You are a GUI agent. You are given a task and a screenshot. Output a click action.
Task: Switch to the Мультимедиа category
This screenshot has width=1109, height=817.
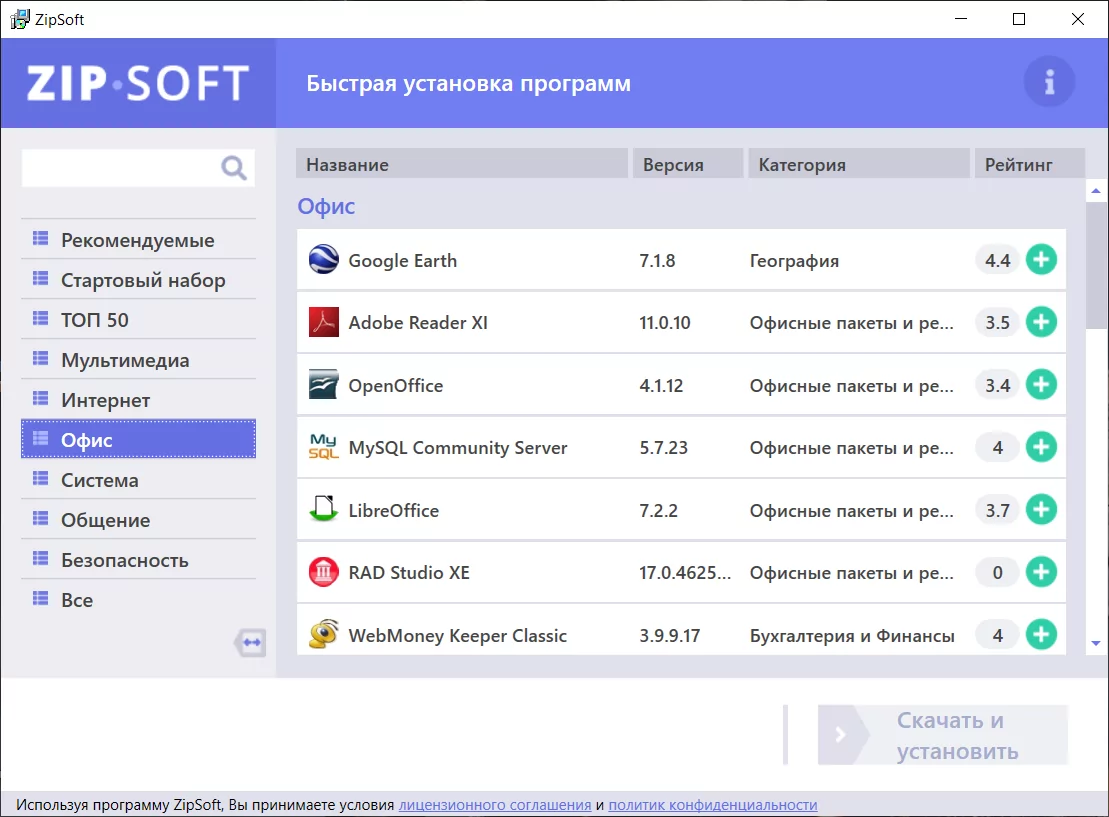click(x=139, y=360)
